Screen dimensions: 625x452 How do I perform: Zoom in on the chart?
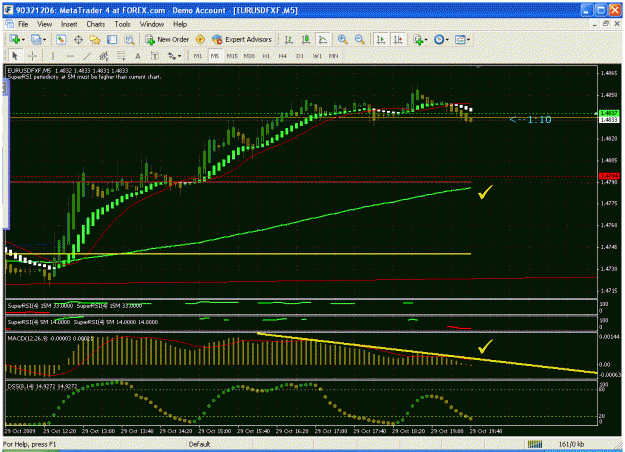coord(342,39)
